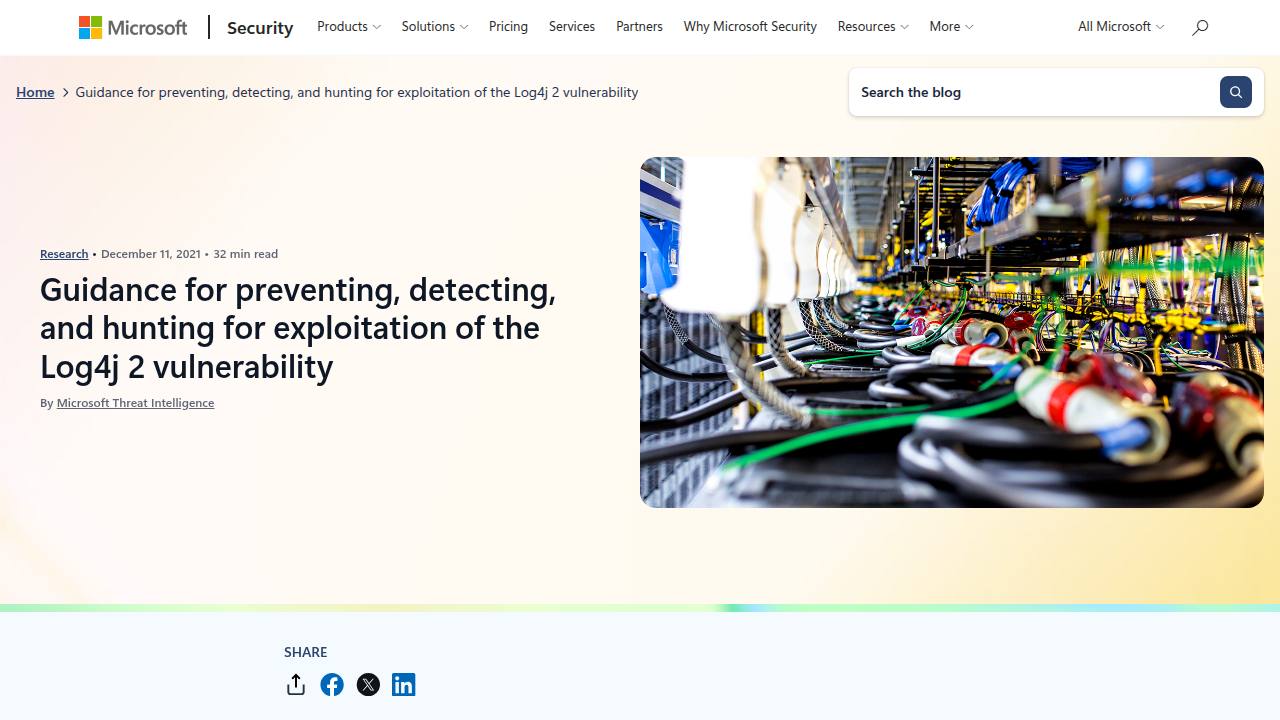Click the 32 min read text
This screenshot has width=1280, height=720.
[246, 254]
